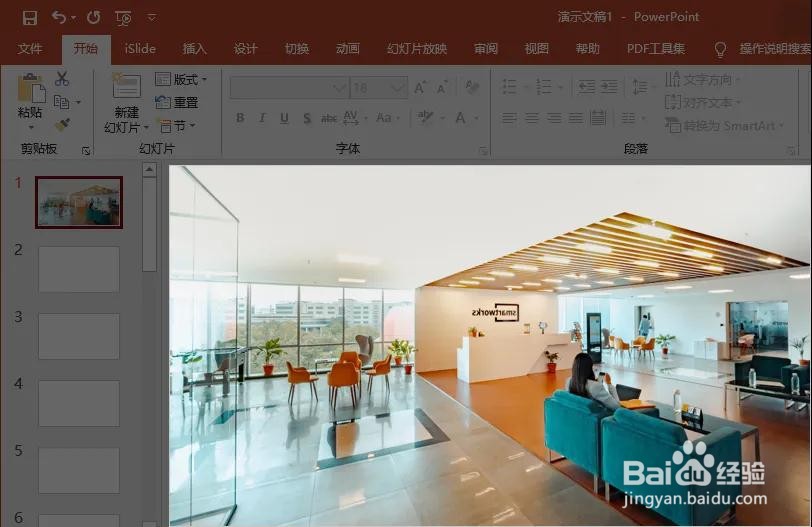This screenshot has width=812, height=527.
Task: Switch to the 切换 (Transitions) tab
Action: pos(297,49)
